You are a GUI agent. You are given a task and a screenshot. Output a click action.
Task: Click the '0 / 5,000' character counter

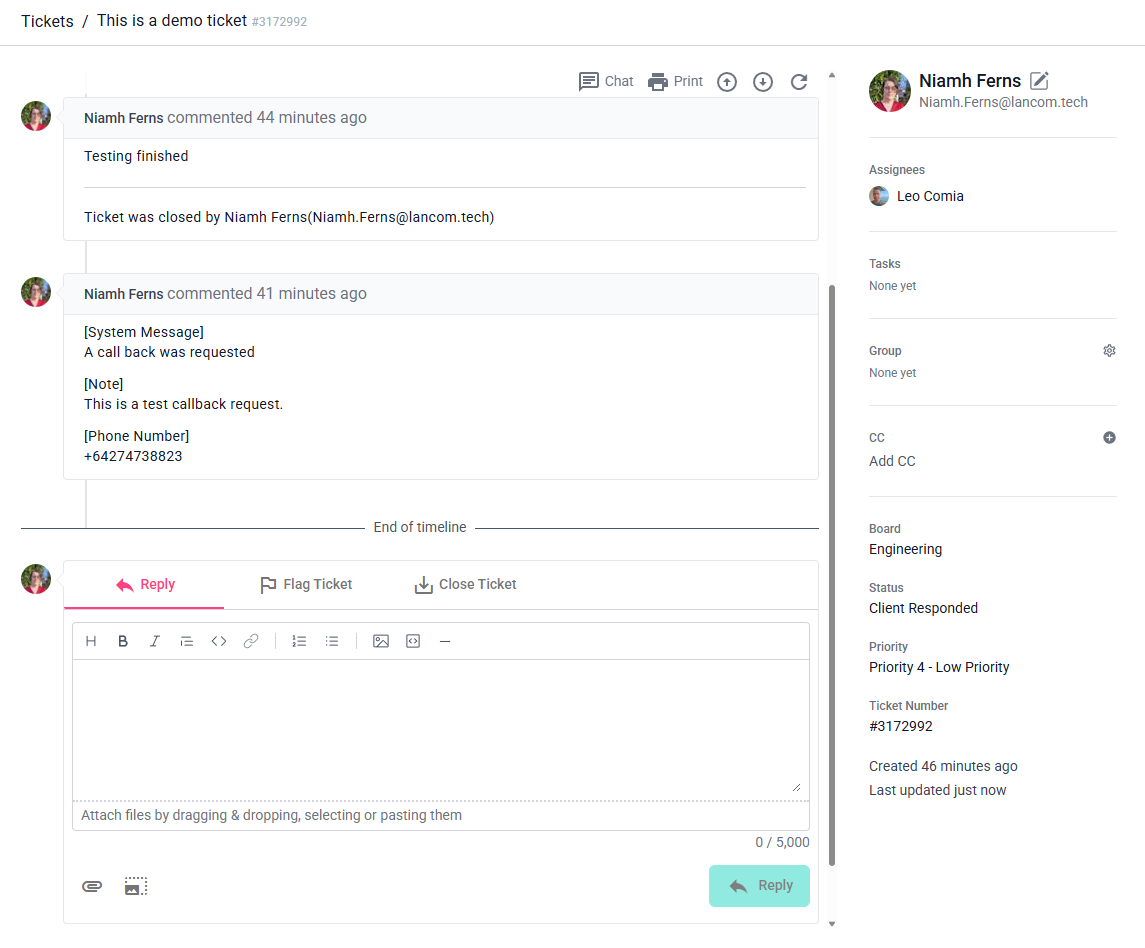782,842
